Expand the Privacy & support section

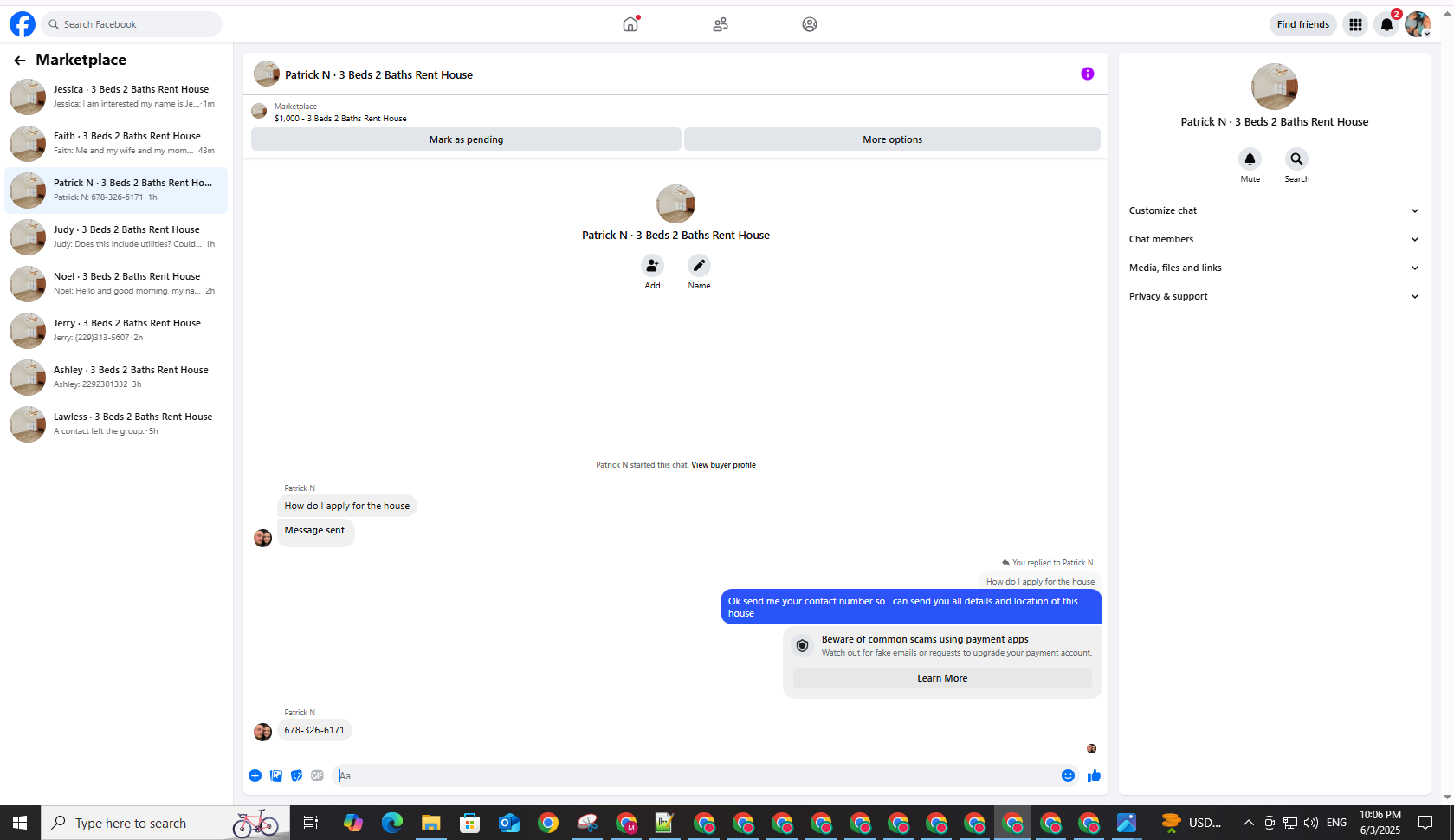(x=1274, y=296)
